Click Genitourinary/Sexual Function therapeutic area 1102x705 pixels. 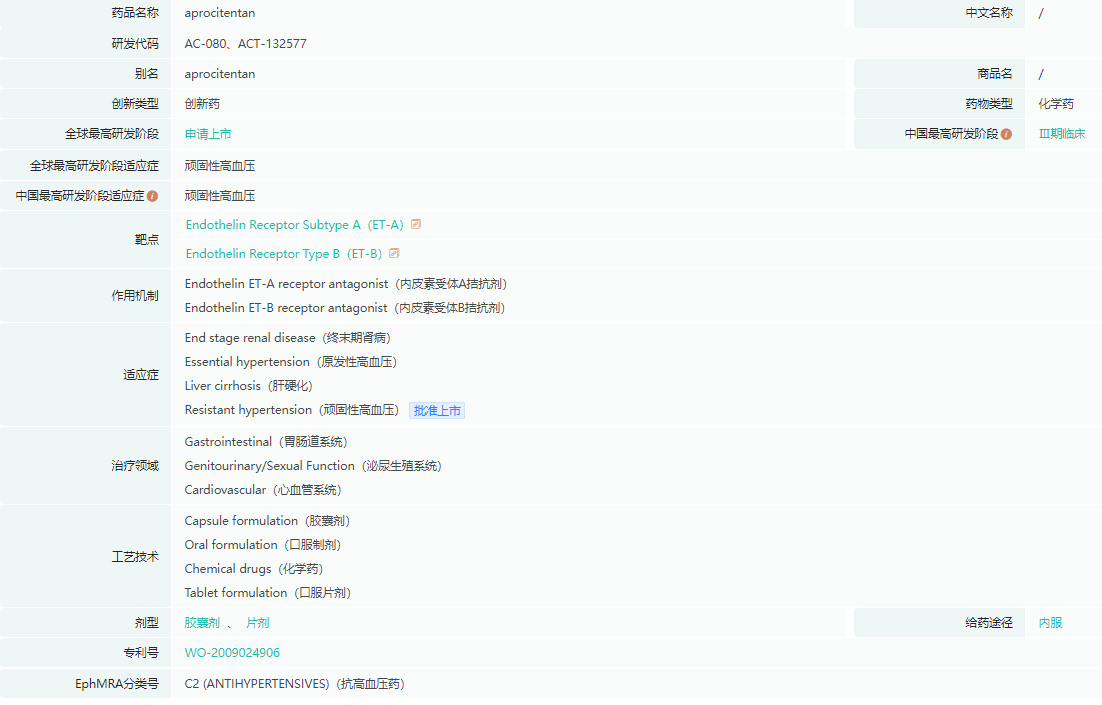[x=313, y=466]
